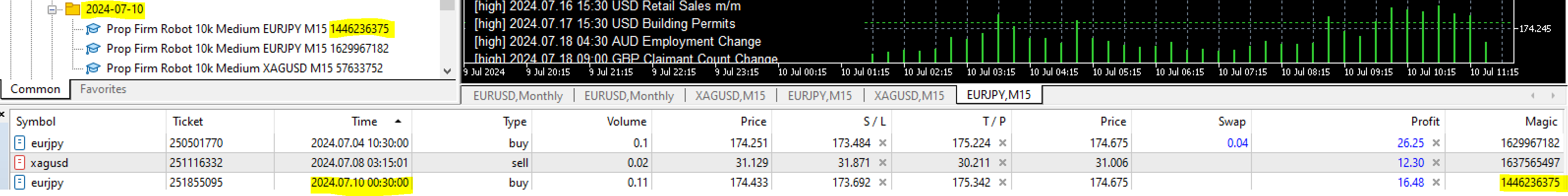Switch to the Common tab
1568x196 pixels.
pyautogui.click(x=35, y=89)
